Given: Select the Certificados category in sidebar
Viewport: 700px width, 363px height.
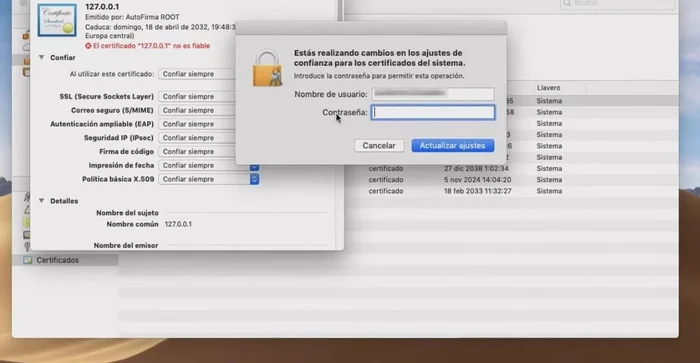Looking at the screenshot, I should pyautogui.click(x=65, y=260).
